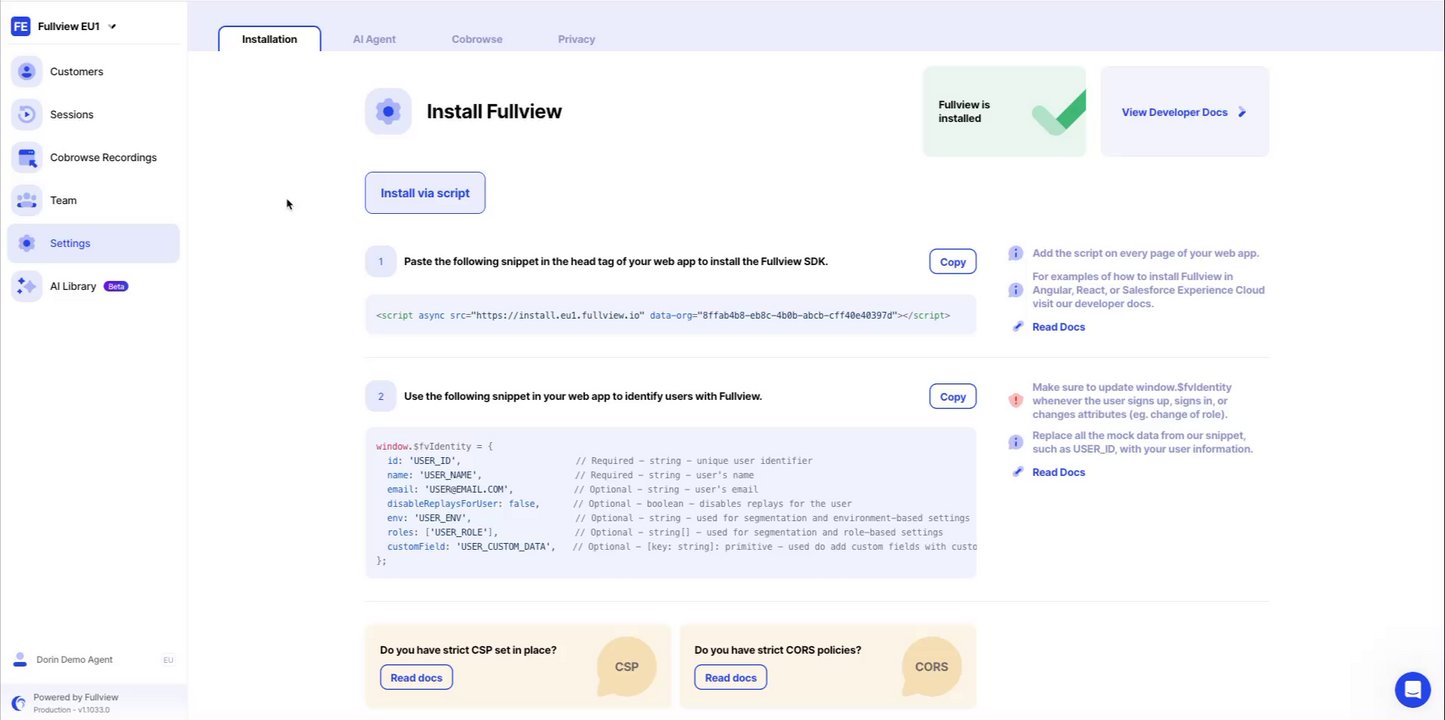Switch to the Installation tab
The height and width of the screenshot is (720, 1445).
[x=269, y=39]
